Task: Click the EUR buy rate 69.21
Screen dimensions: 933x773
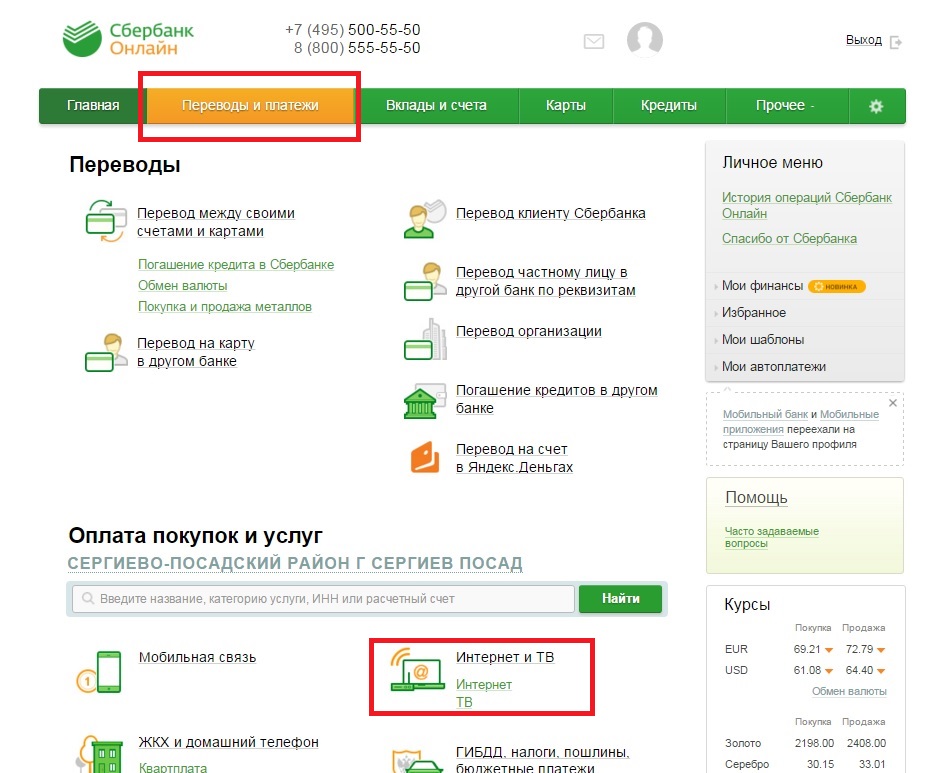Action: 807,649
